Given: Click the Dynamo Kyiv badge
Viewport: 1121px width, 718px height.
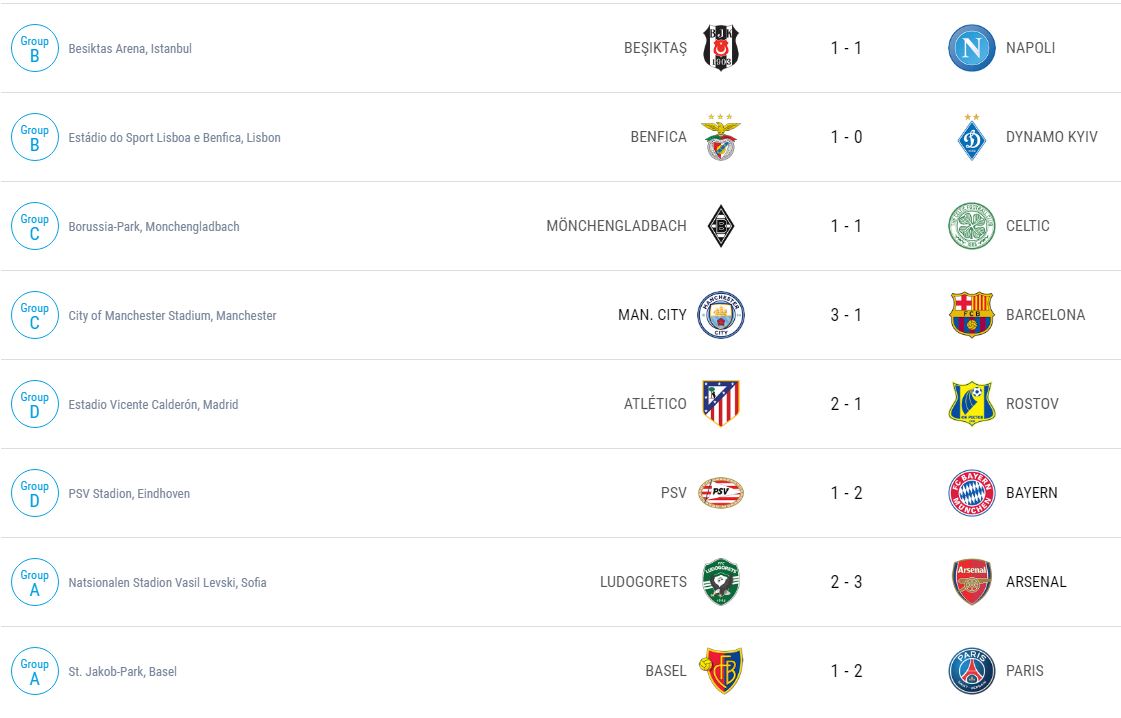Looking at the screenshot, I should click(x=971, y=137).
